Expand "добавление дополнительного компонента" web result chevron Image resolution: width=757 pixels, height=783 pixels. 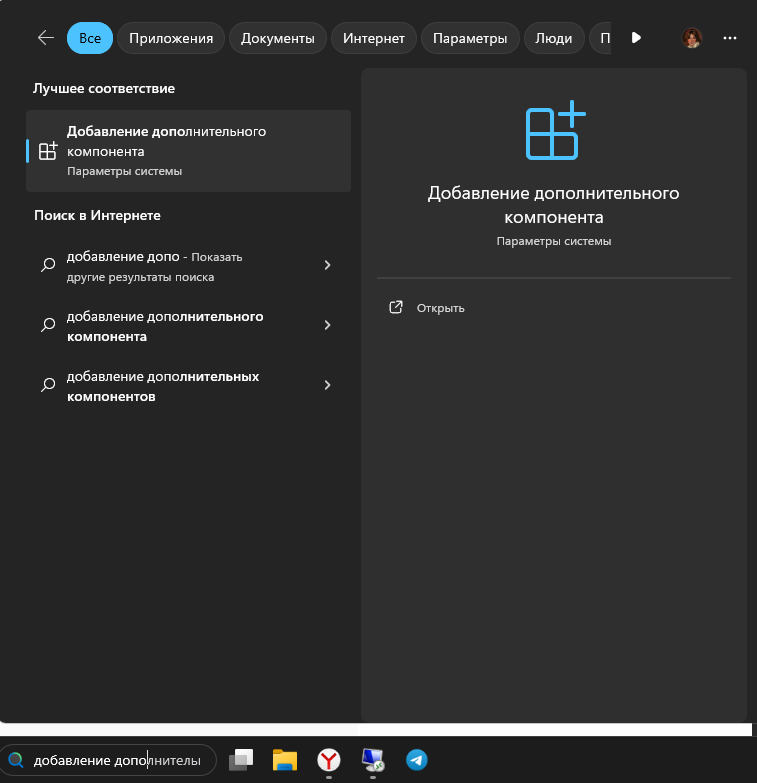coord(328,325)
